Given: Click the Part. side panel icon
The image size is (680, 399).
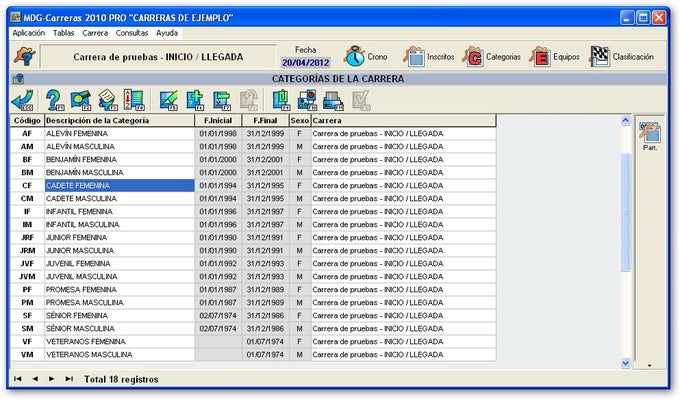Looking at the screenshot, I should coord(650,135).
